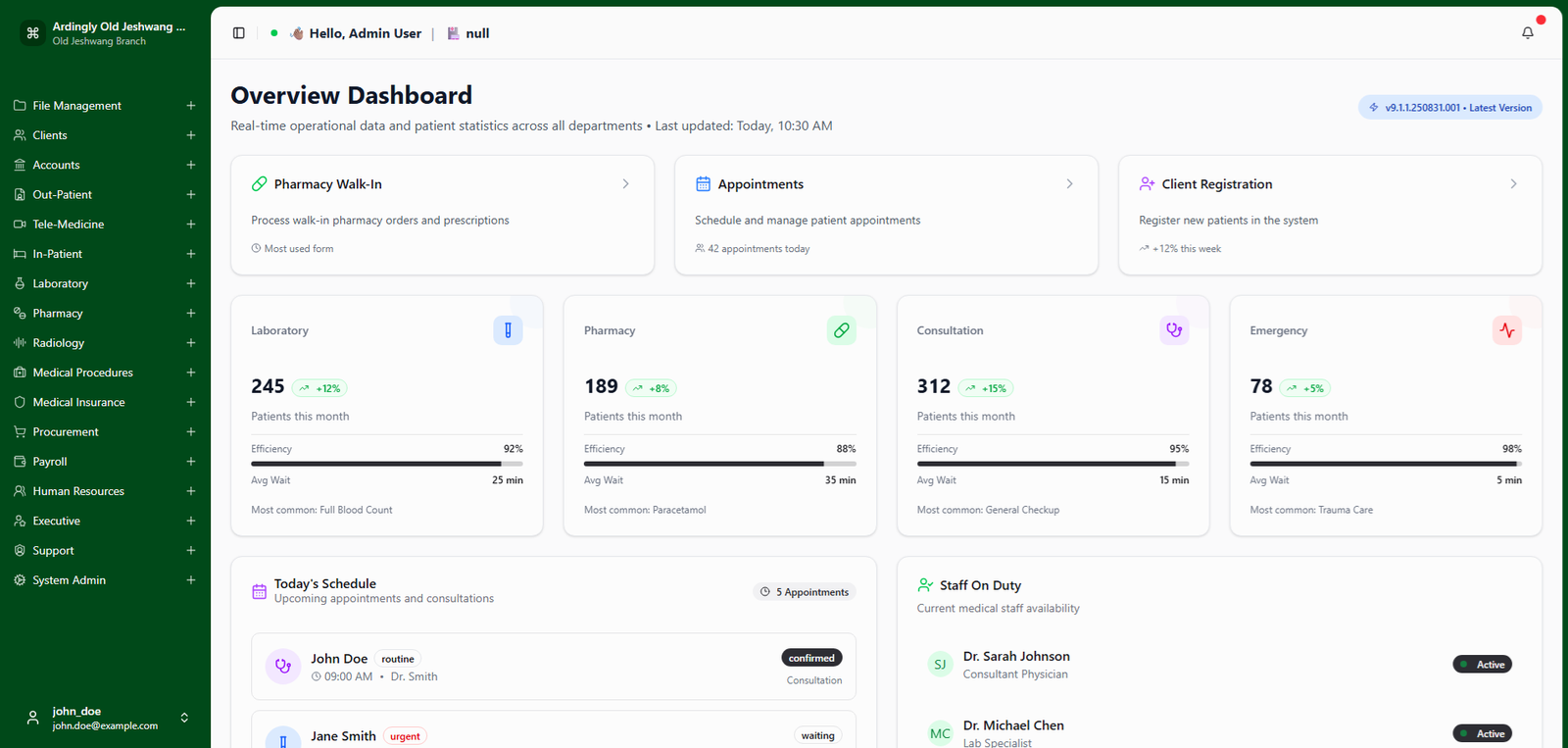The width and height of the screenshot is (1568, 748).
Task: Open the notifications bell
Action: [1527, 33]
